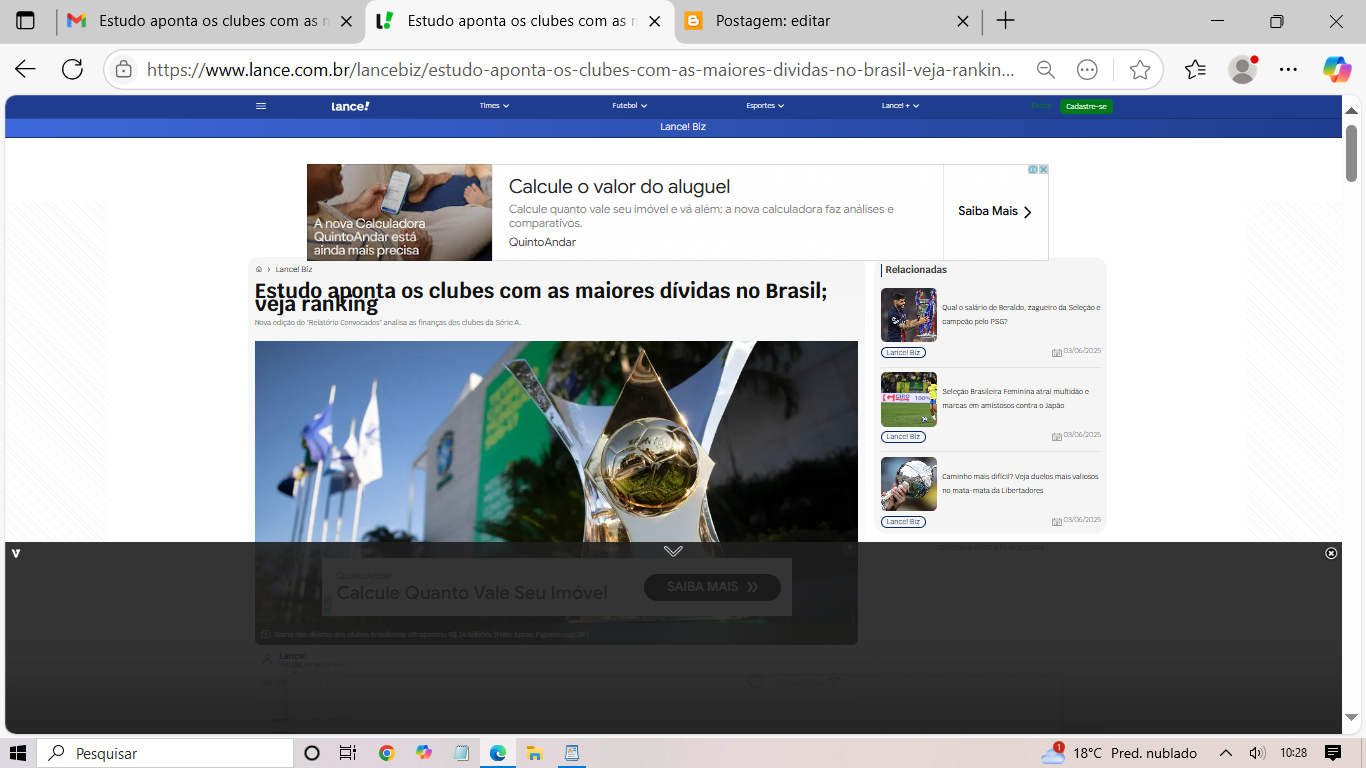Viewport: 1366px width, 768px height.
Task: Collapse the overlay ad with chevron
Action: (673, 551)
